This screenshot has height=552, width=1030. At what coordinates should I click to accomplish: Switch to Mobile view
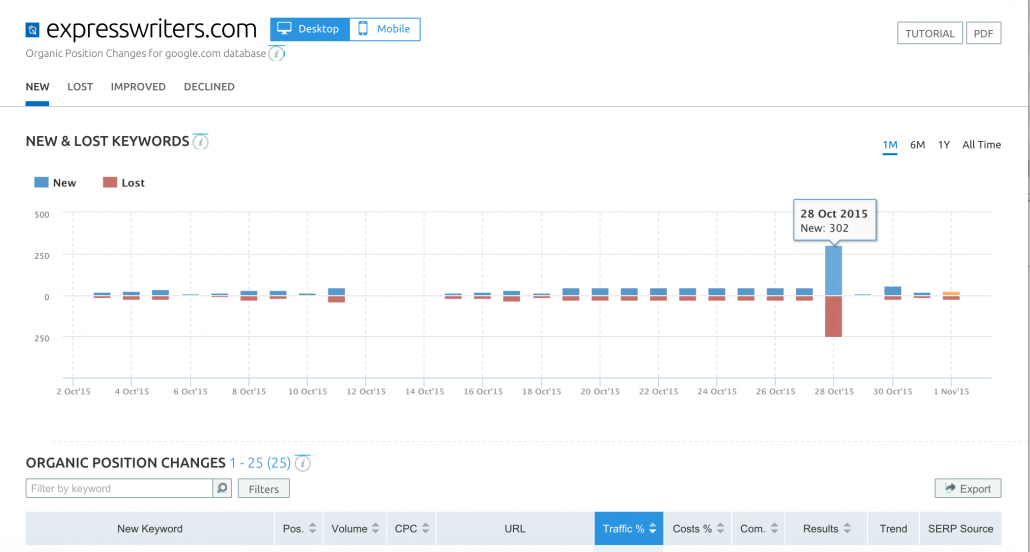coord(385,29)
